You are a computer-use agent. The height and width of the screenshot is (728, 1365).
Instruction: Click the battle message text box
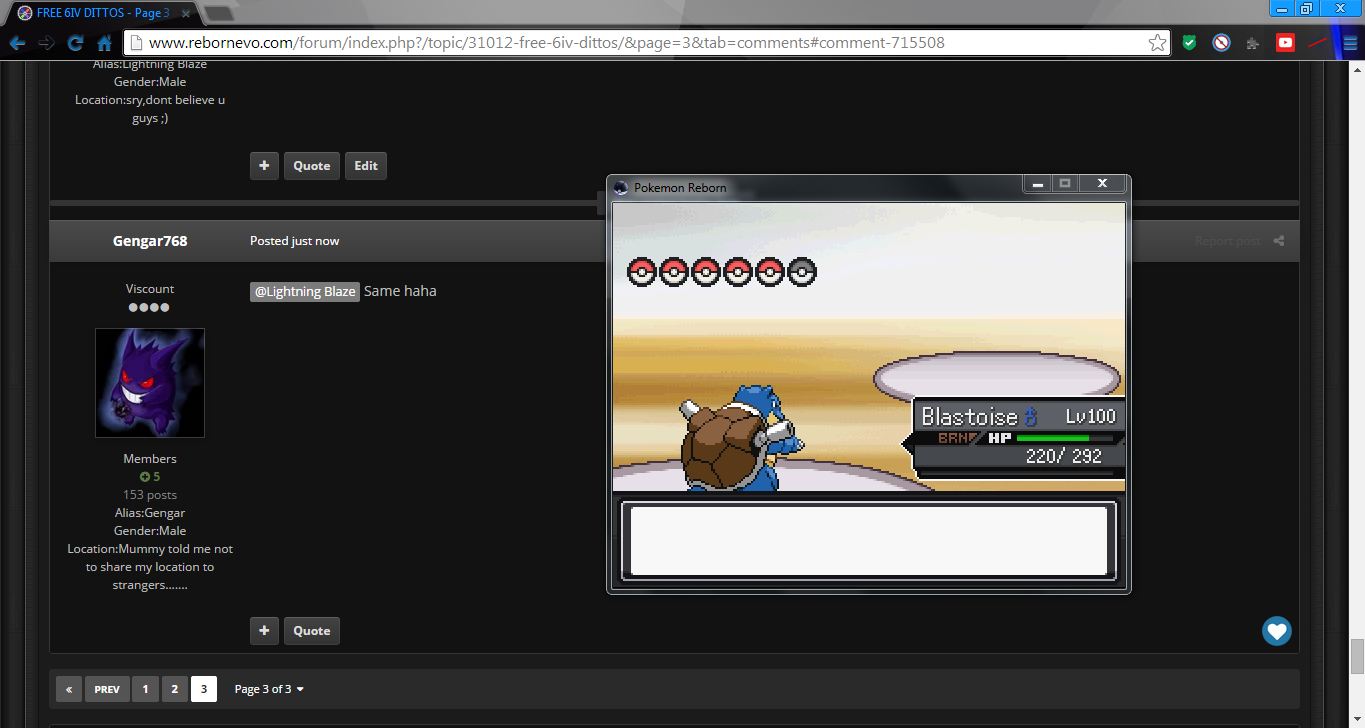pos(869,540)
